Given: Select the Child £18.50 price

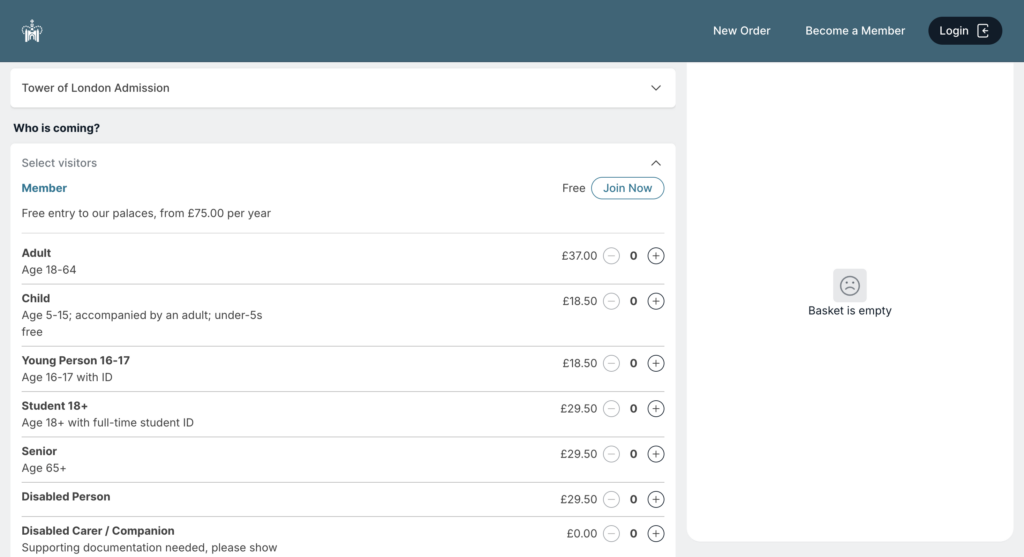Looking at the screenshot, I should click(x=580, y=301).
